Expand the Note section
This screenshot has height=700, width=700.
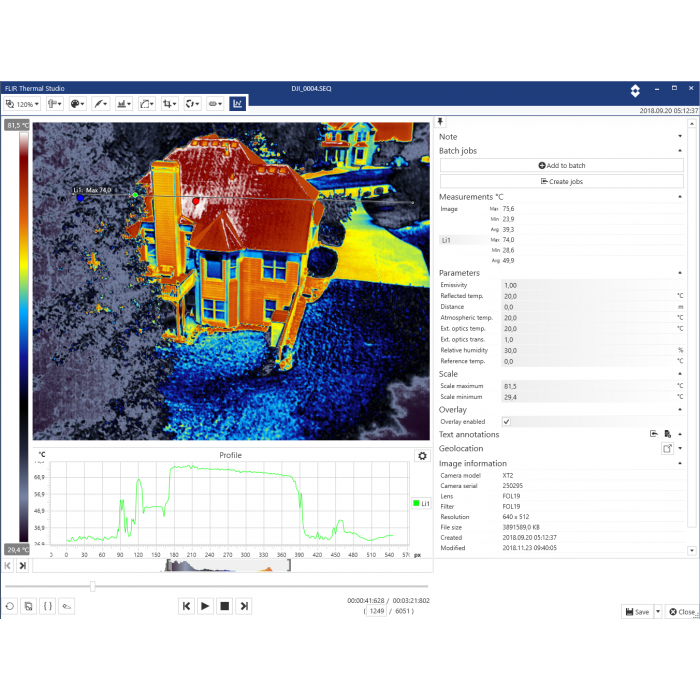680,136
